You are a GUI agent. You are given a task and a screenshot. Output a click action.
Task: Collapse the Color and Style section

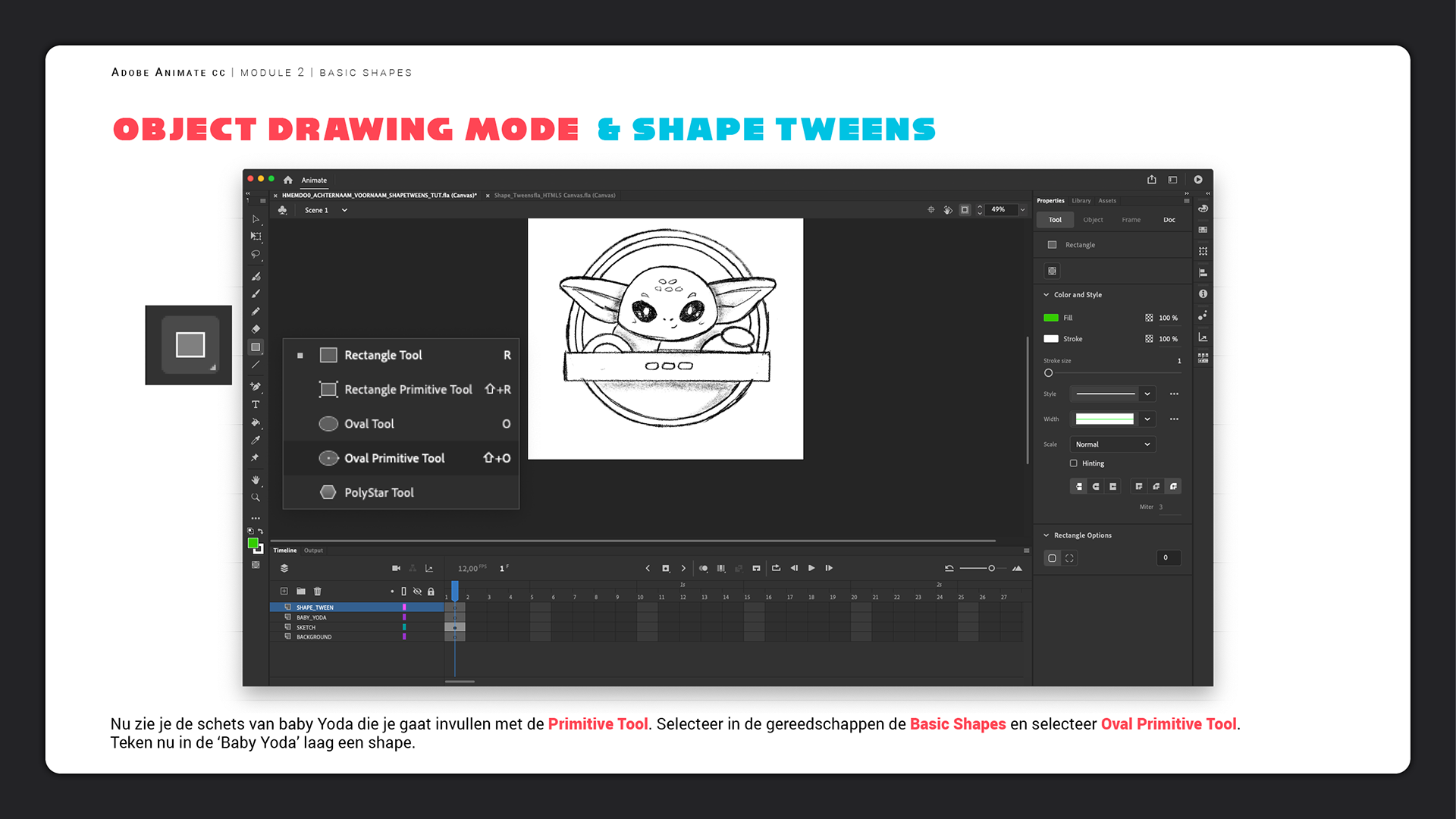pos(1046,294)
